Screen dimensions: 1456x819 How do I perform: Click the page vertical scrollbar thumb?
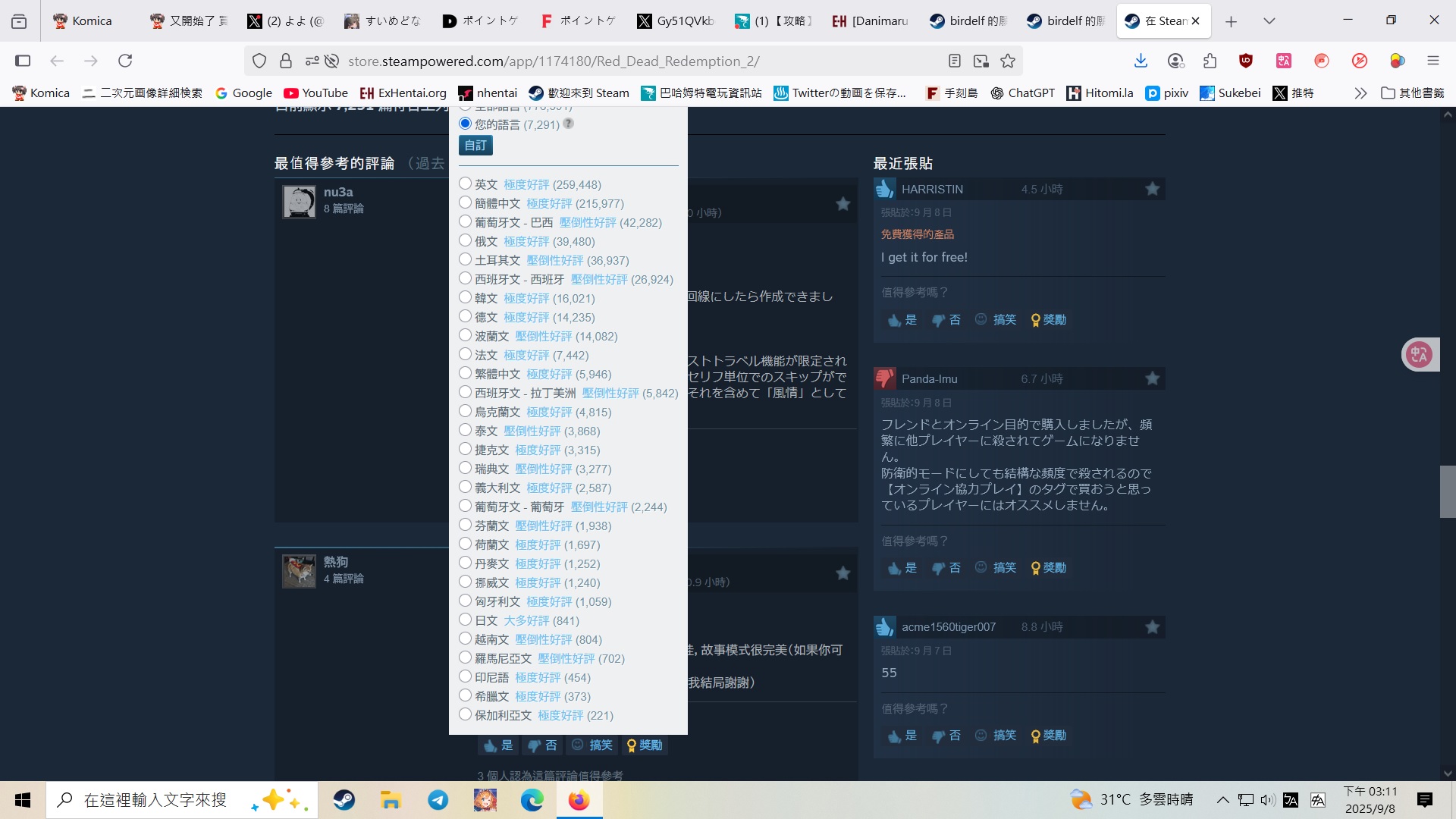[1448, 491]
